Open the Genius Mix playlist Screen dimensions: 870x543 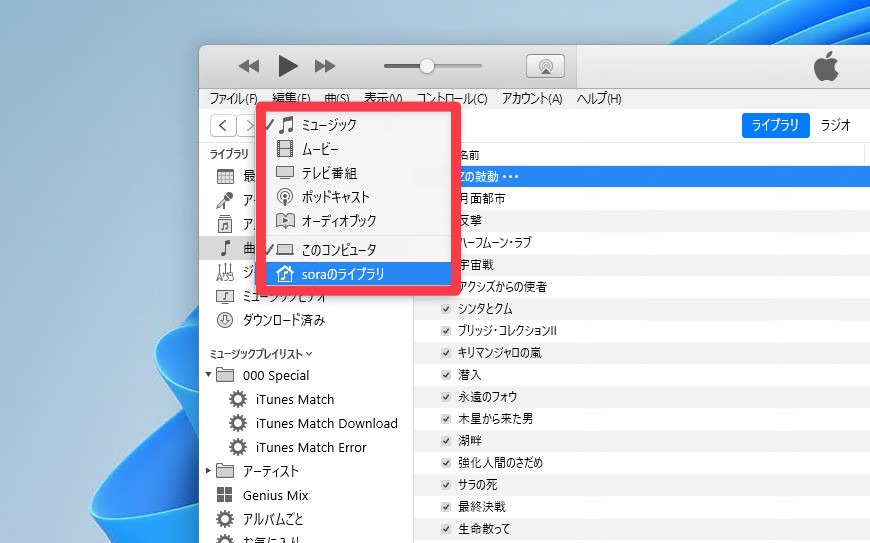[275, 495]
